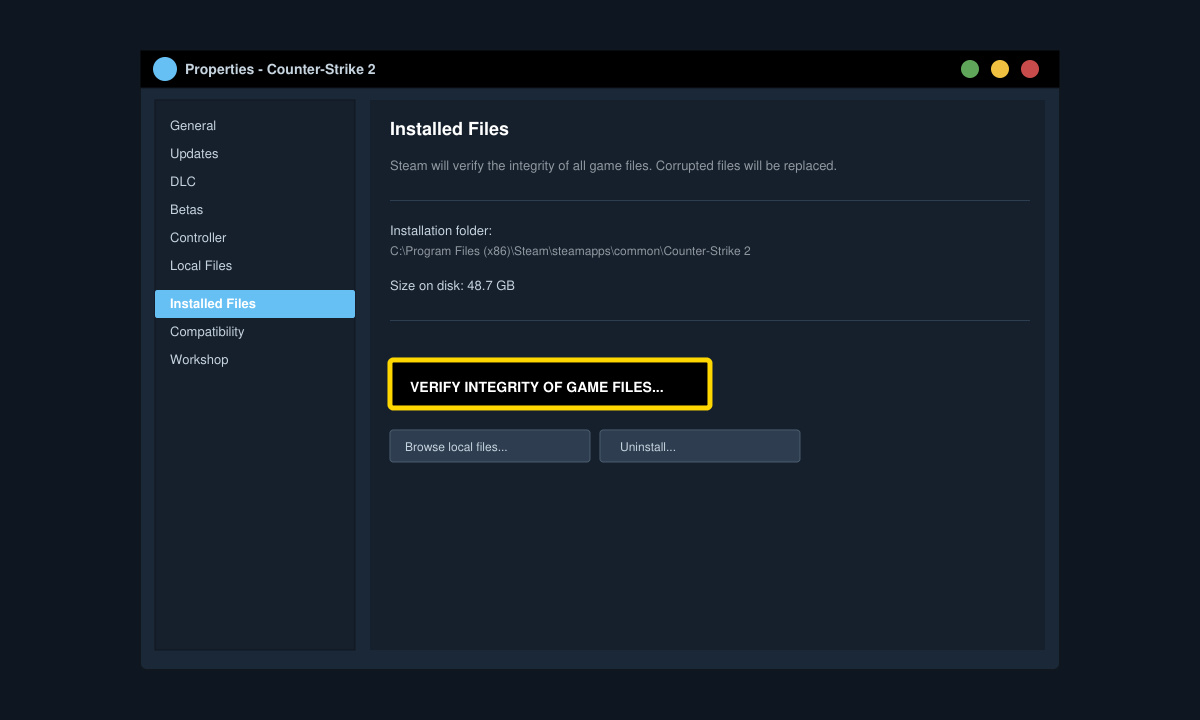Click the 'Installed Files' heading
Screen dimensions: 1200x720
(449, 129)
